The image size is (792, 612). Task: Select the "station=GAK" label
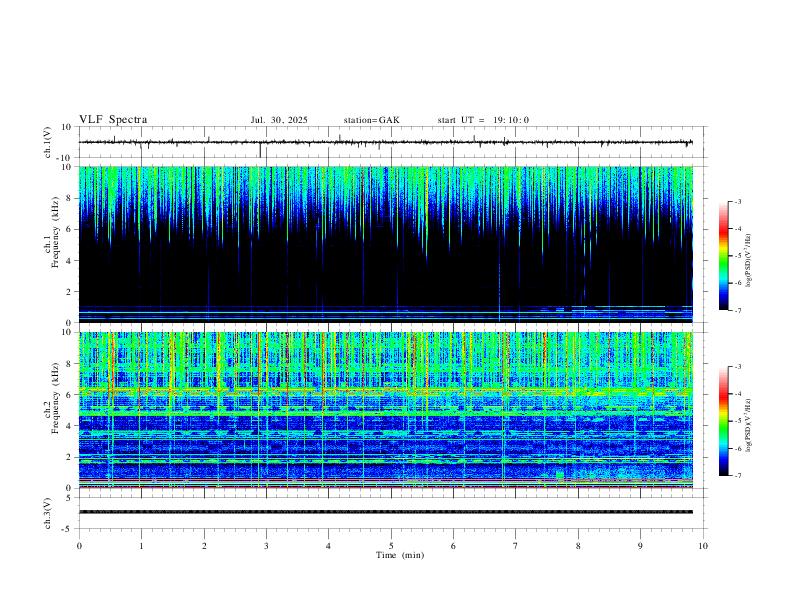(x=371, y=120)
